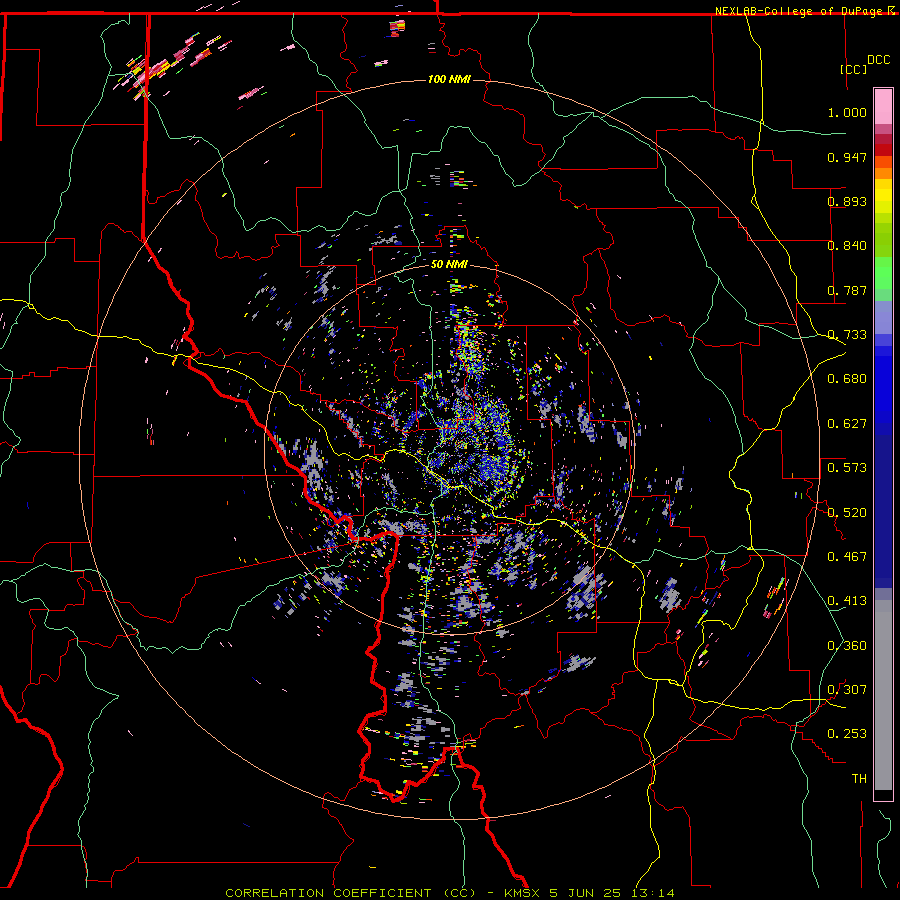Pick the gray section of the color scale

883,695
